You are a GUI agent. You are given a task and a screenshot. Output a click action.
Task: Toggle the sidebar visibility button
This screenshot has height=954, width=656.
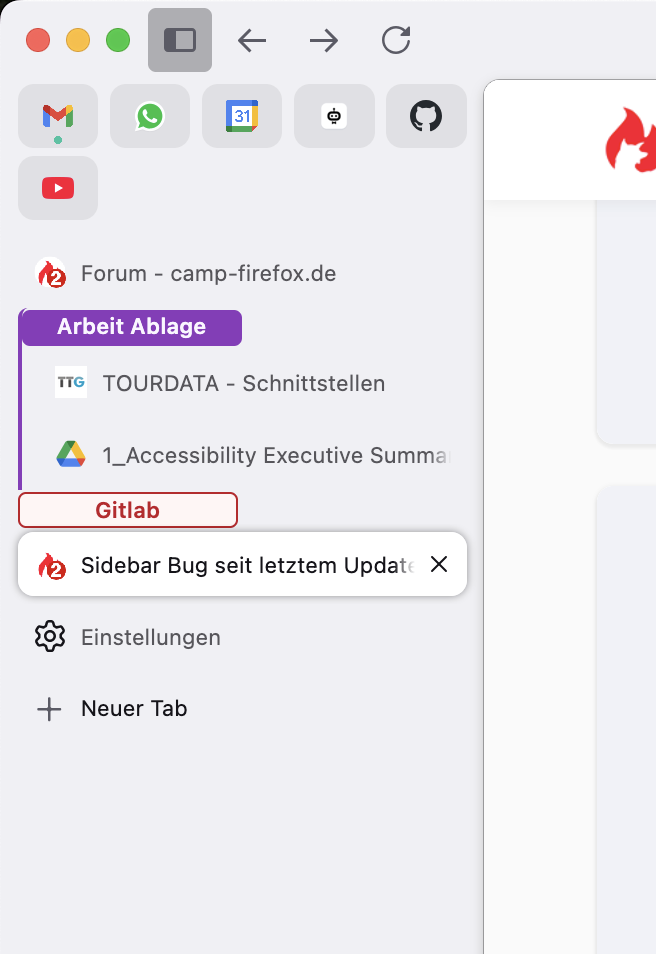pos(180,40)
